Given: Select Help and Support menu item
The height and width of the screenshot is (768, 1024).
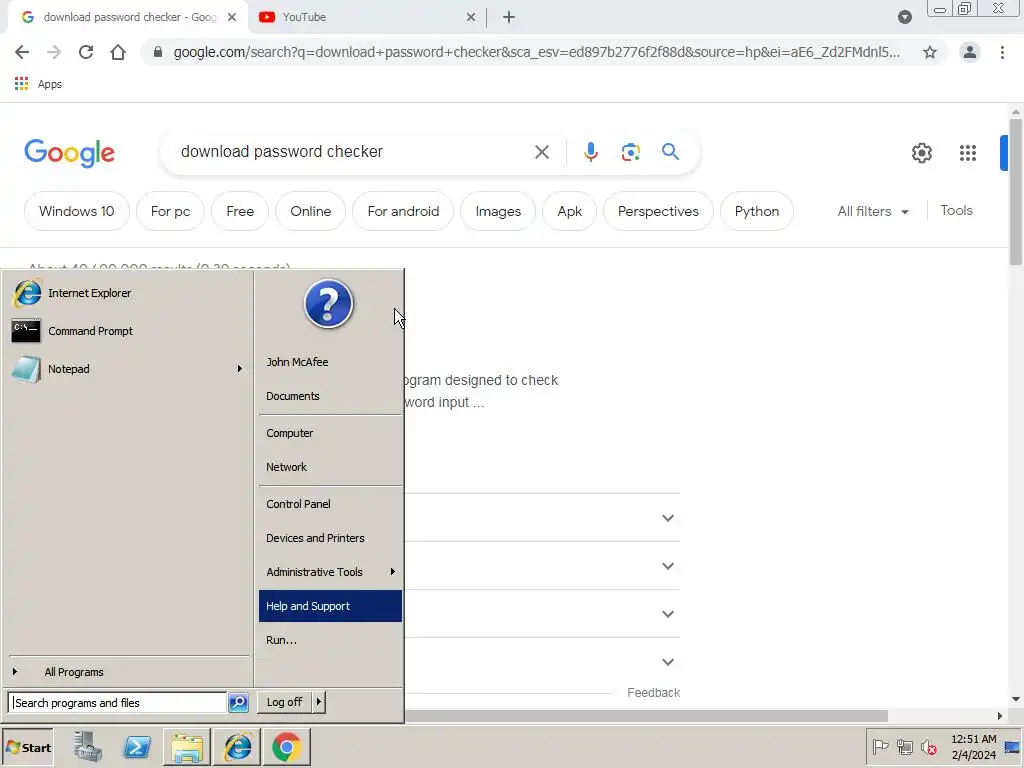Looking at the screenshot, I should point(330,606).
